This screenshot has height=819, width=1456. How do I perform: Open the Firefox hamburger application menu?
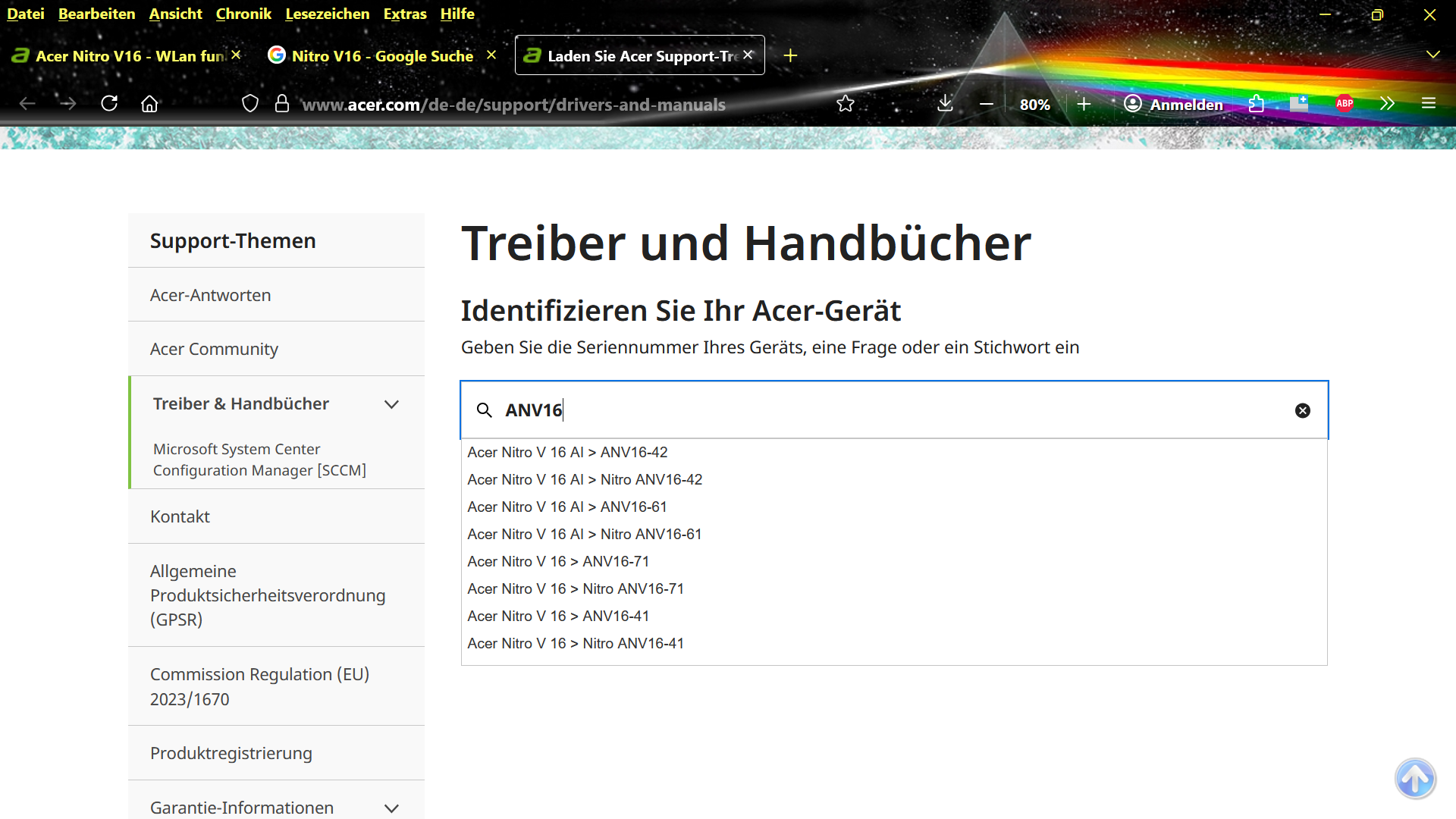(x=1429, y=104)
